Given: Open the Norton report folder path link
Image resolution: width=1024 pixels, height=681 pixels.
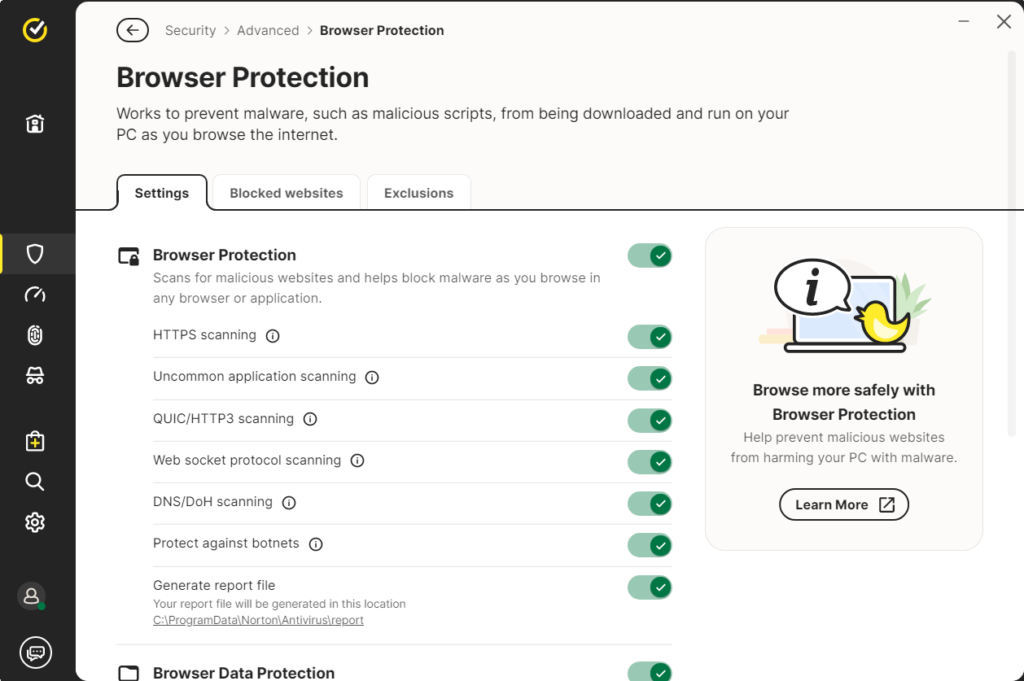Looking at the screenshot, I should [x=258, y=620].
